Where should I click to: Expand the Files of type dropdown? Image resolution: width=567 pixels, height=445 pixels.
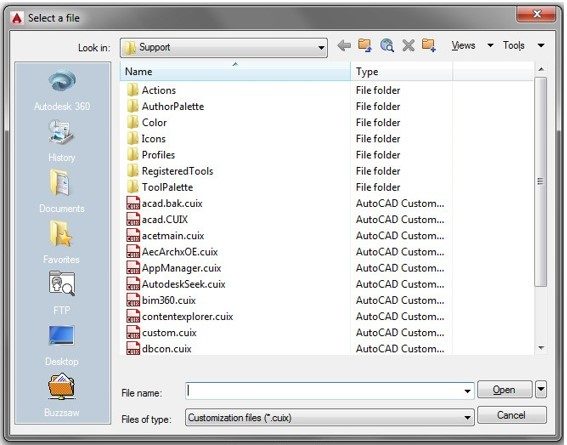pyautogui.click(x=467, y=418)
